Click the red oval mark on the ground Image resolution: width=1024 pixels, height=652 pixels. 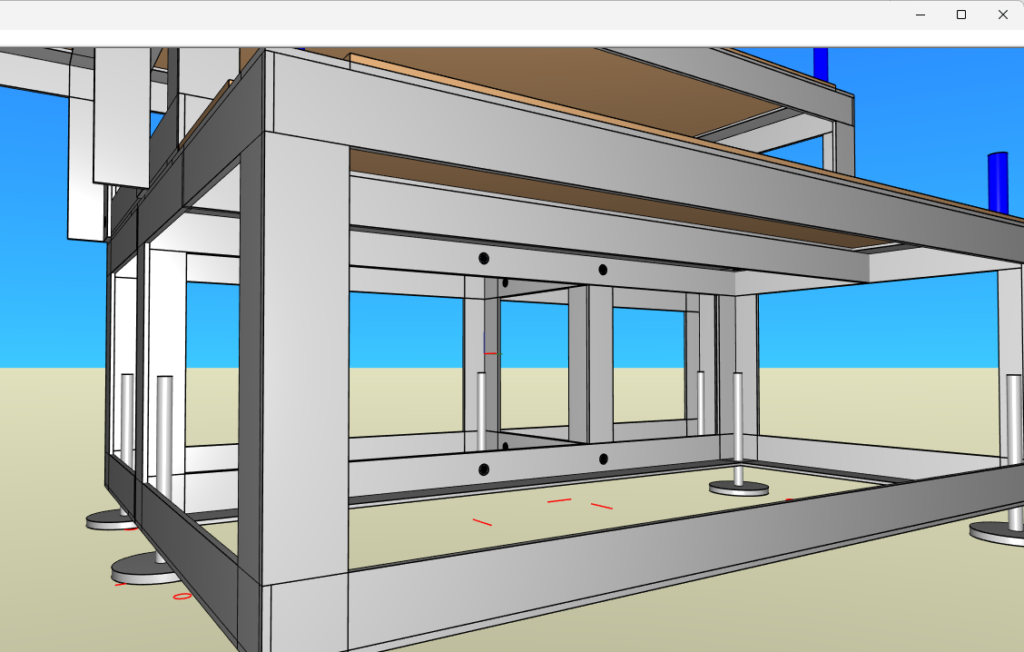click(x=181, y=597)
